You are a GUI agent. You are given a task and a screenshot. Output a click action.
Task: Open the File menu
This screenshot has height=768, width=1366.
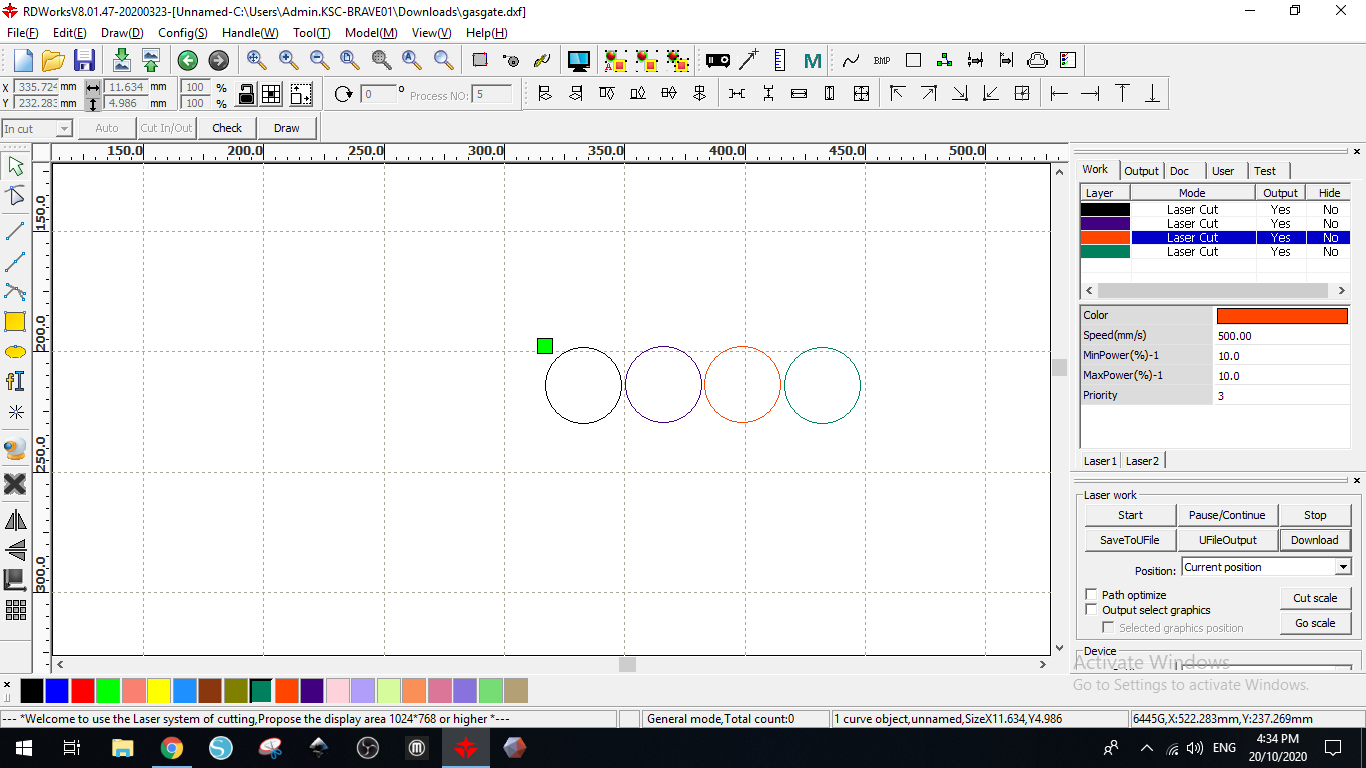pyautogui.click(x=22, y=33)
